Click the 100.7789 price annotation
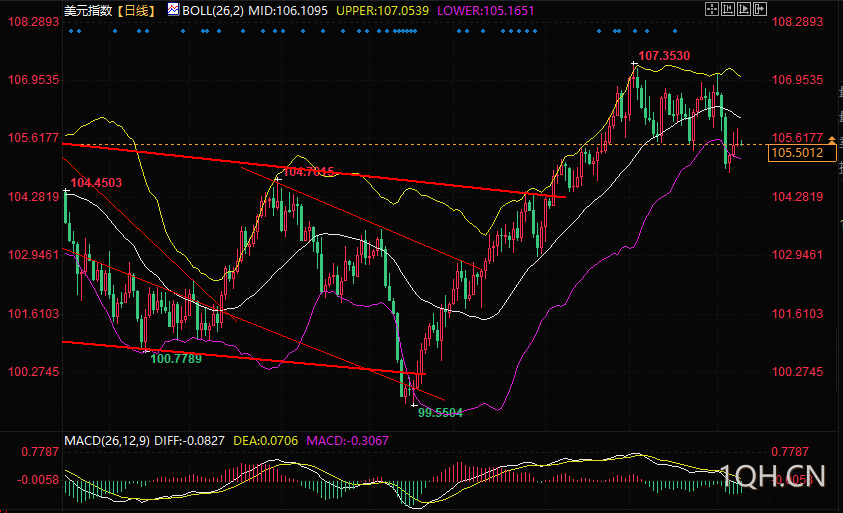 [176, 359]
